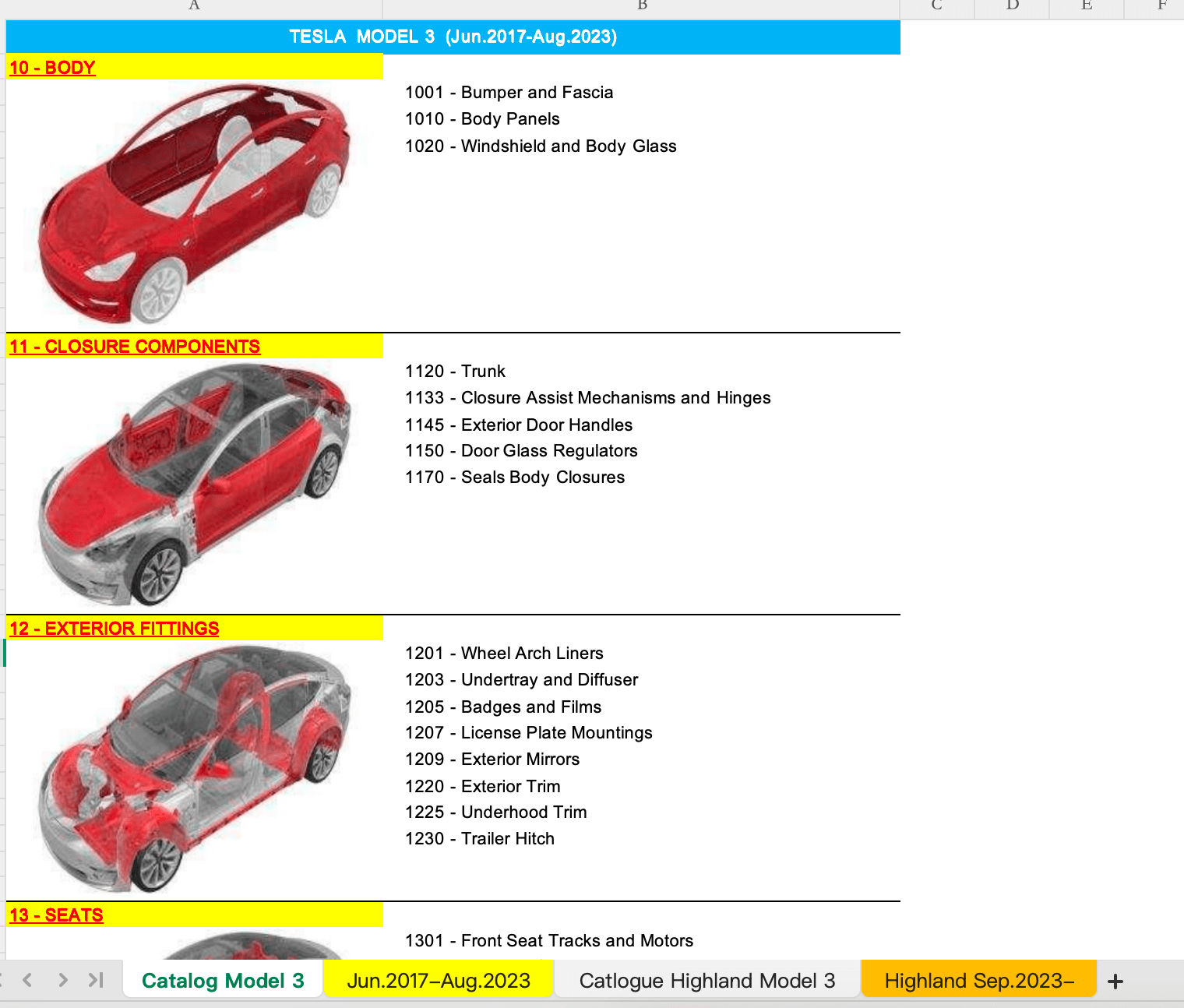Click '1020 - Windshield and Body Glass' text

541,146
